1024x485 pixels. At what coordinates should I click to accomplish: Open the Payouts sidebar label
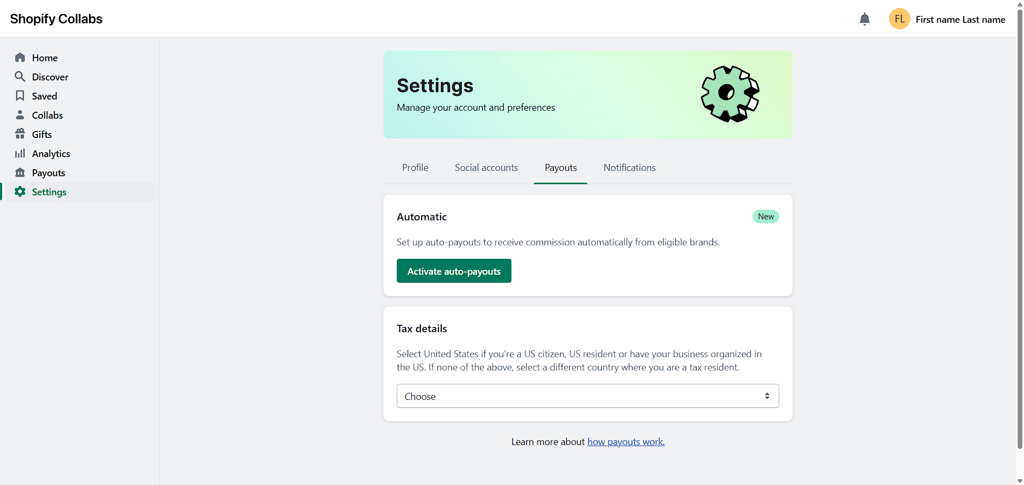48,173
